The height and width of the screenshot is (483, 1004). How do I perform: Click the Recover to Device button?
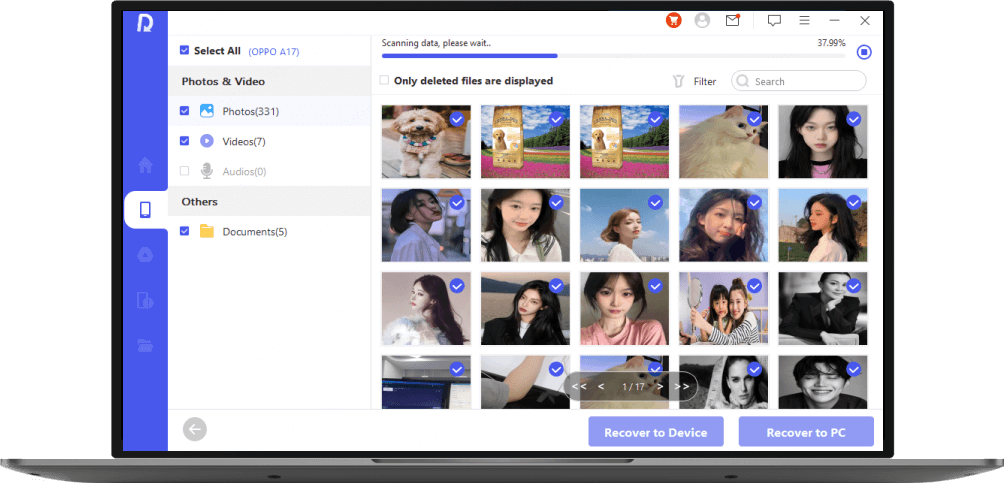click(655, 432)
